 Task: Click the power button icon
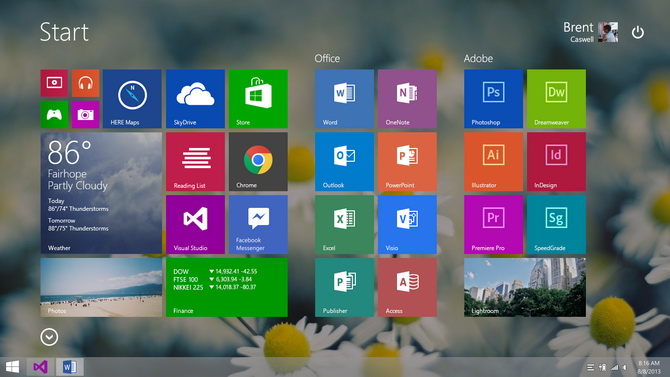[x=638, y=32]
